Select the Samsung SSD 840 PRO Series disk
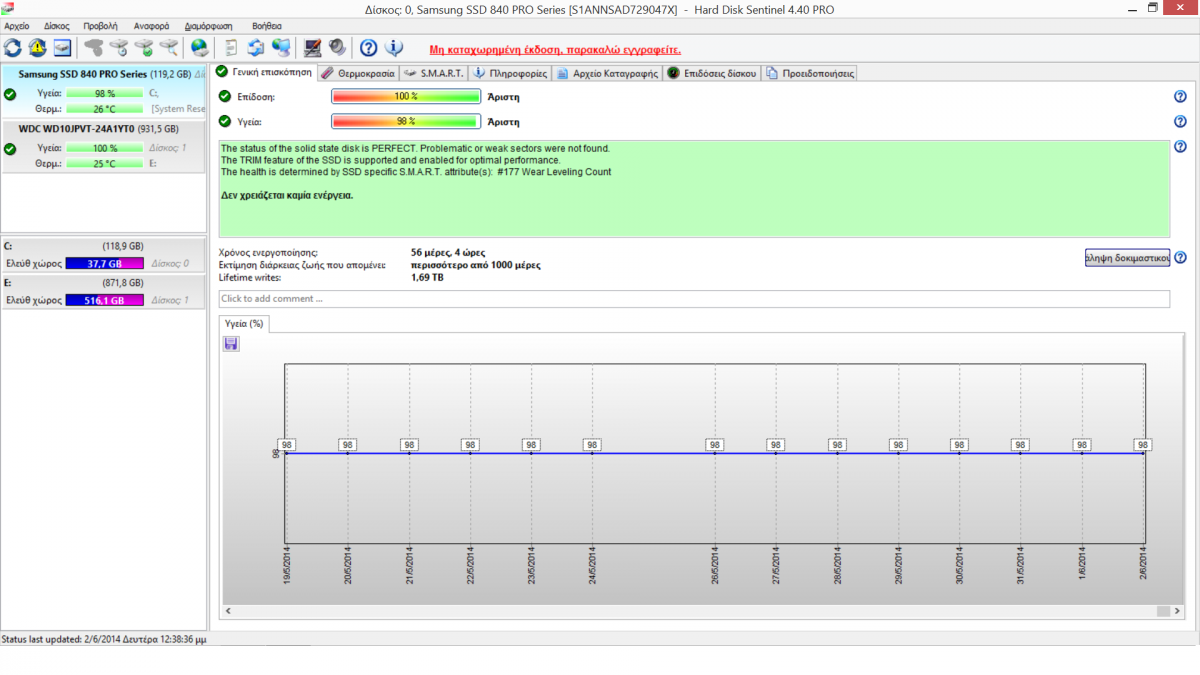This screenshot has height=675, width=1200. pos(104,92)
